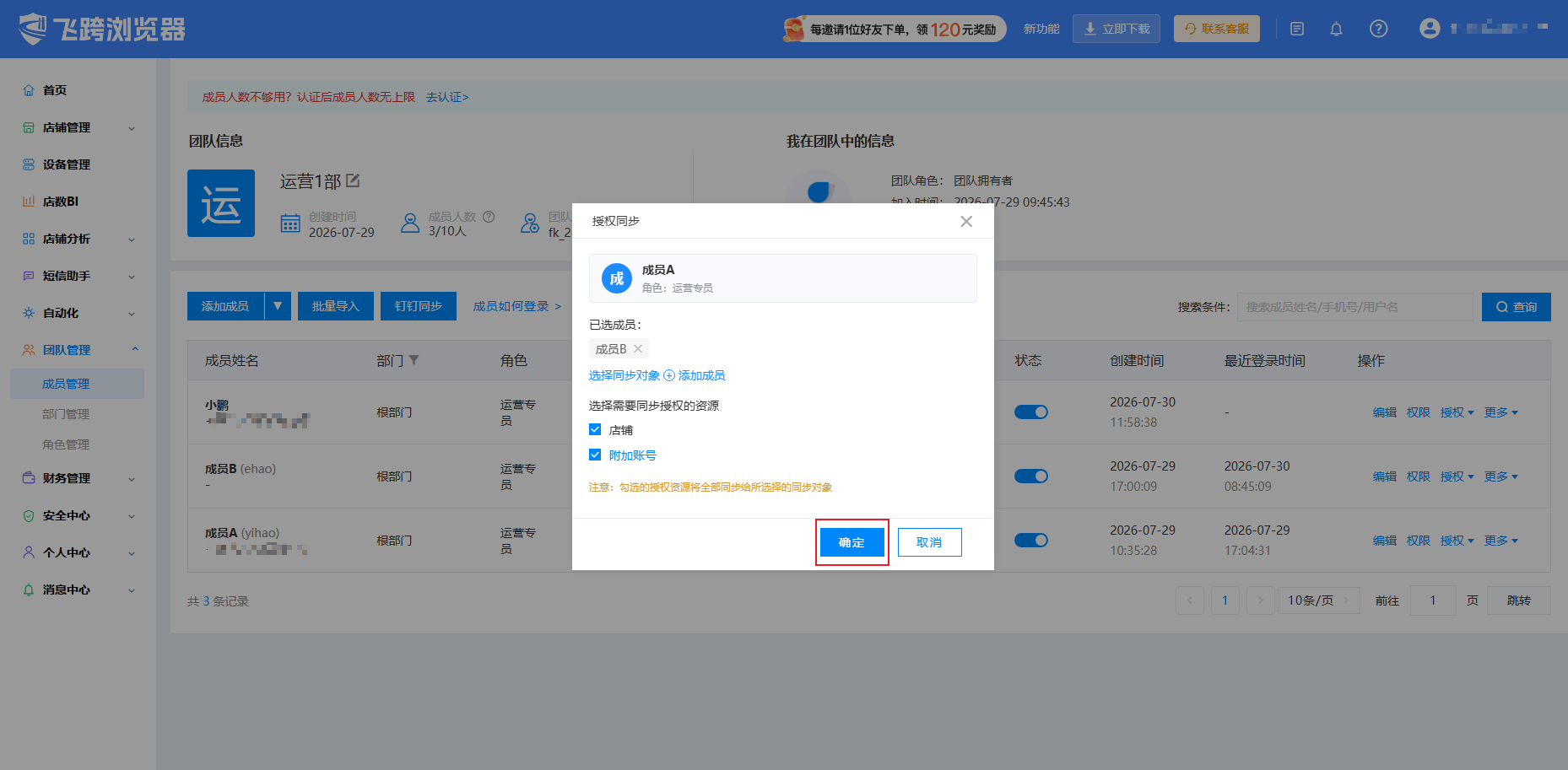This screenshot has height=770, width=1568.
Task: Focus the 前往 page number input
Action: coord(1432,600)
